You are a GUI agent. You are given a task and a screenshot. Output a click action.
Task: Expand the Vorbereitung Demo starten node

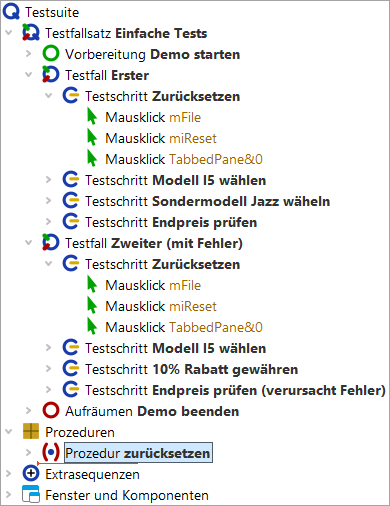[x=29, y=54]
